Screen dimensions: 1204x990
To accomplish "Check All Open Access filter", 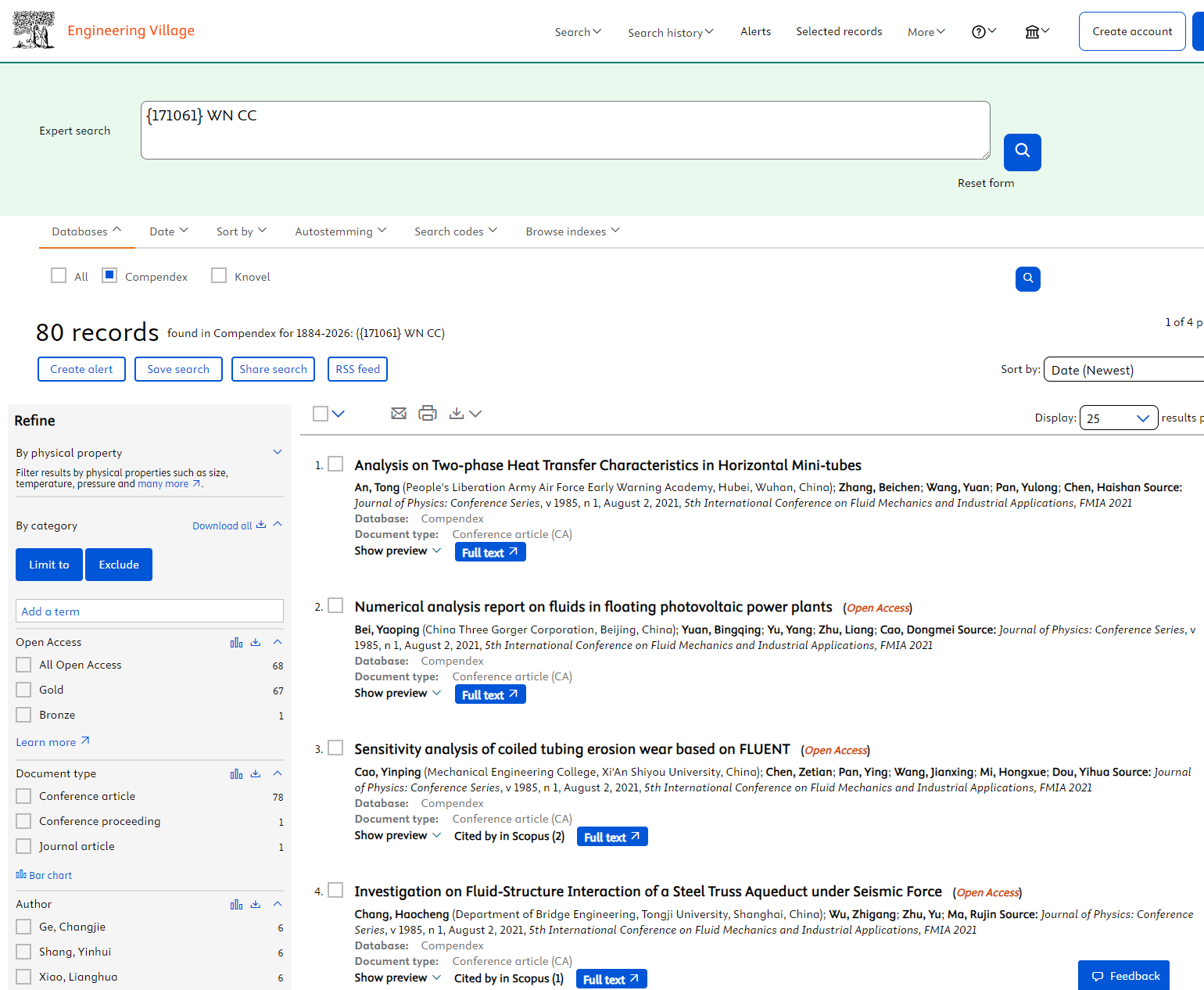I will click(24, 665).
